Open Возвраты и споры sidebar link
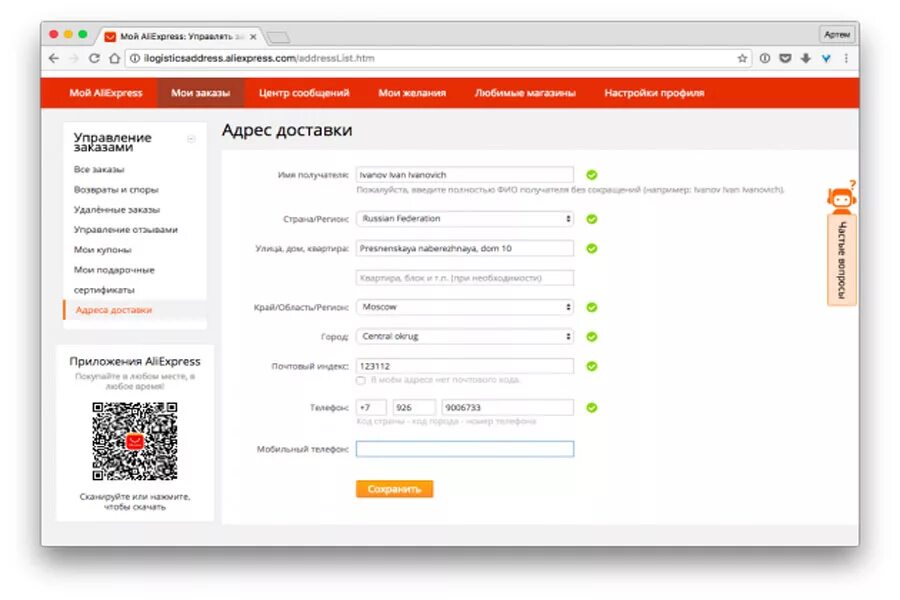This screenshot has width=900, height=600. 116,189
